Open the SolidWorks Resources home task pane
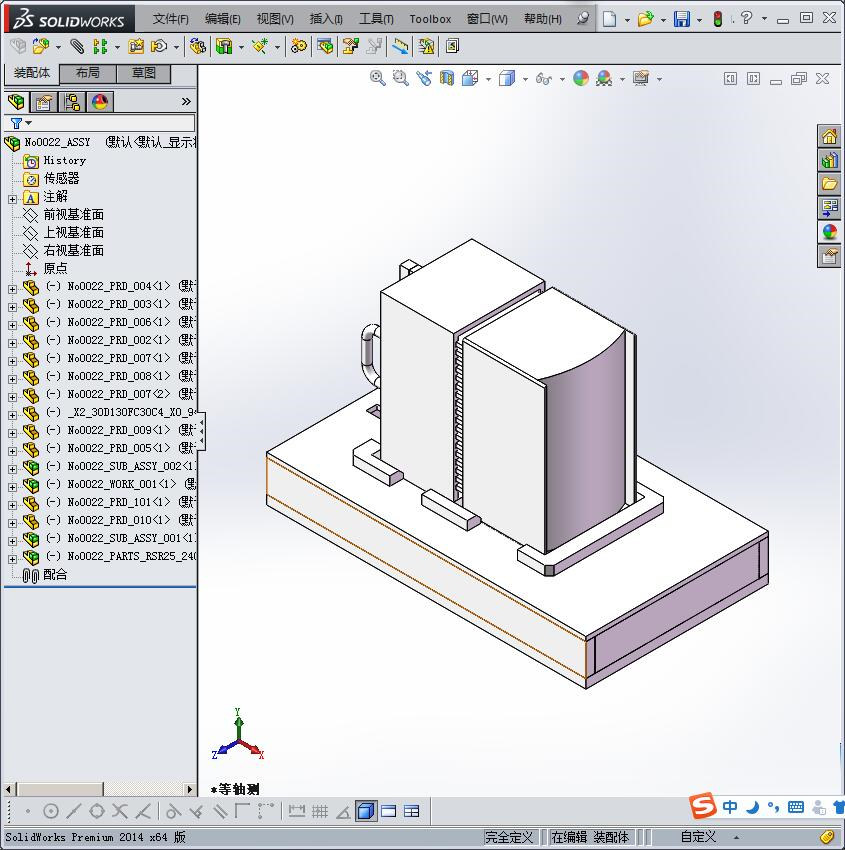This screenshot has height=850, width=845. (x=829, y=136)
